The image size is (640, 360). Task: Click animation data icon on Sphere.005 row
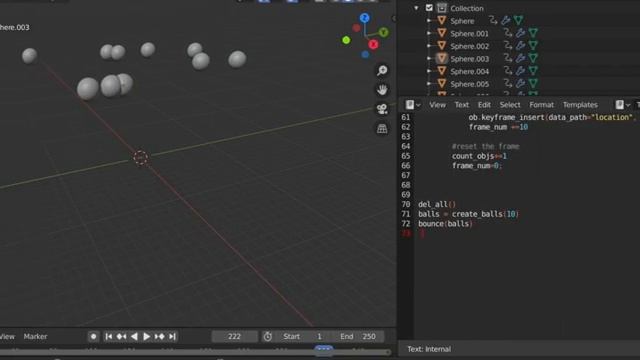pos(508,83)
